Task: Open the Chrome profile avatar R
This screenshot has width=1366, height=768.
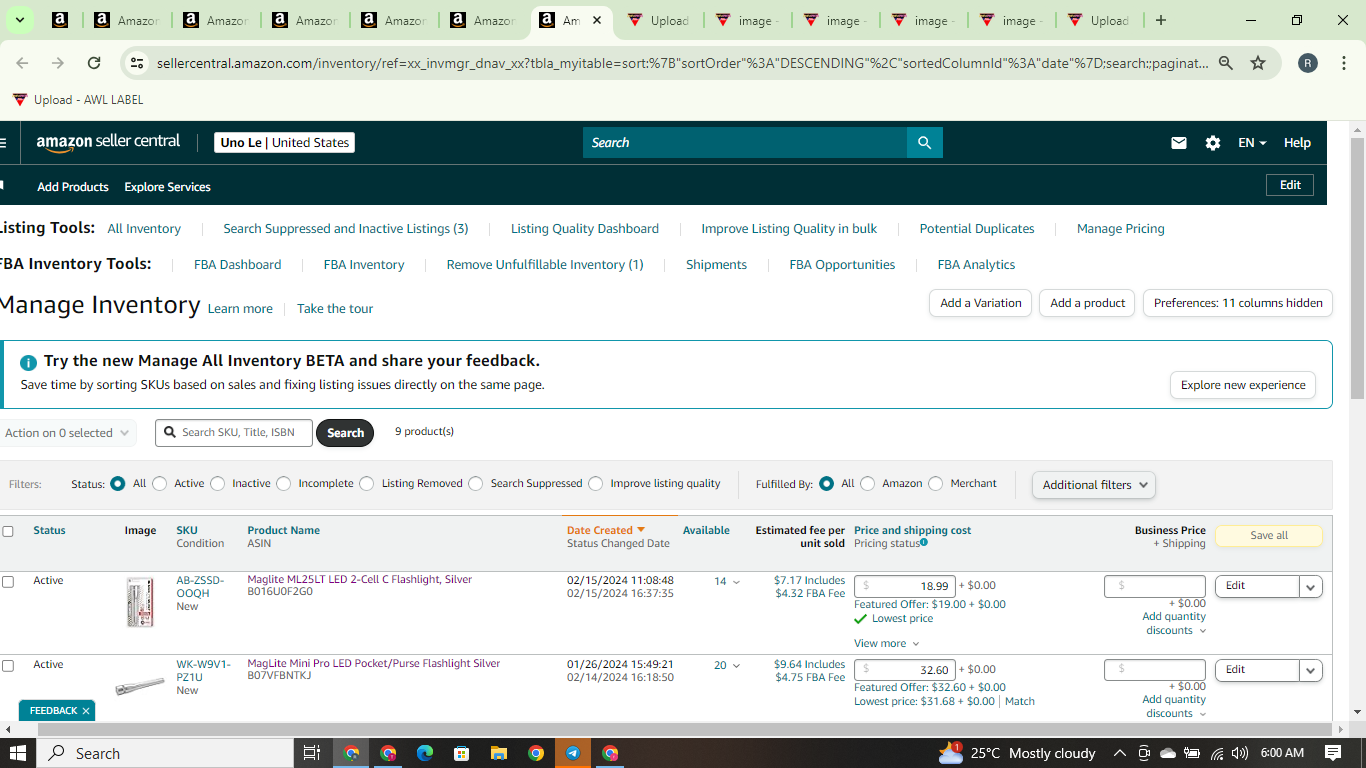Action: (x=1308, y=63)
